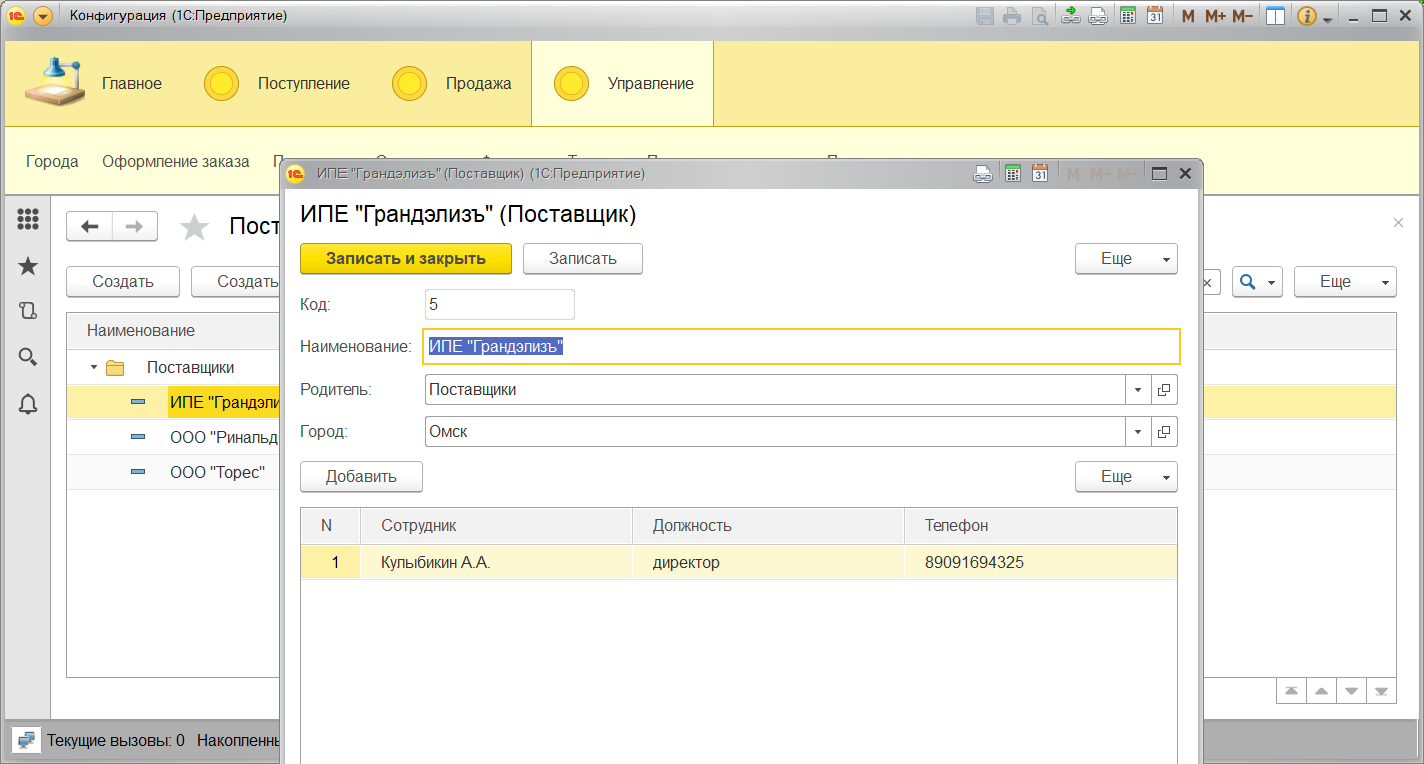Open the Город value form button

[x=1165, y=432]
